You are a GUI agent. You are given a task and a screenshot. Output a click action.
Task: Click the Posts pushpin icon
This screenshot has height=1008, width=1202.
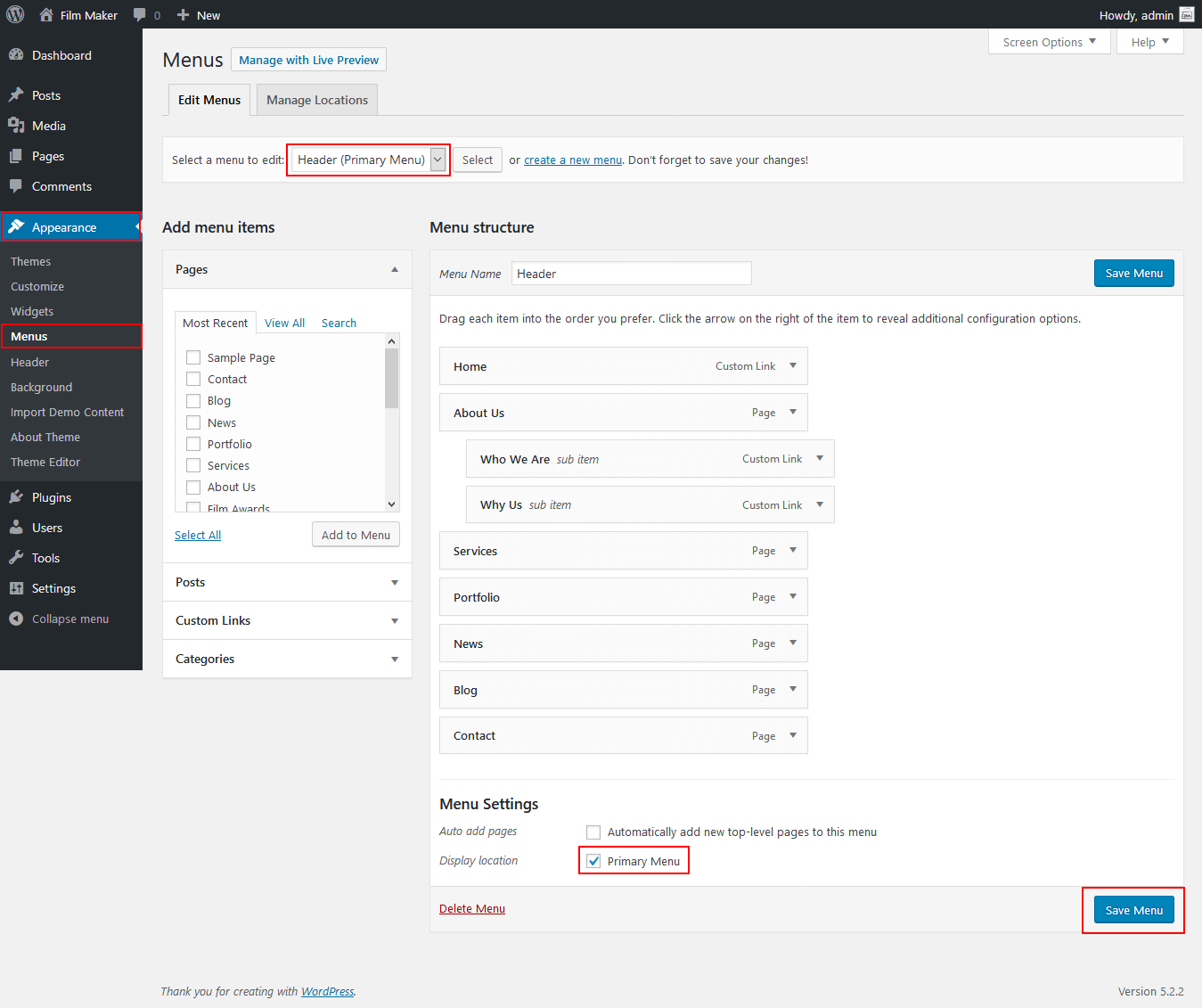16,95
